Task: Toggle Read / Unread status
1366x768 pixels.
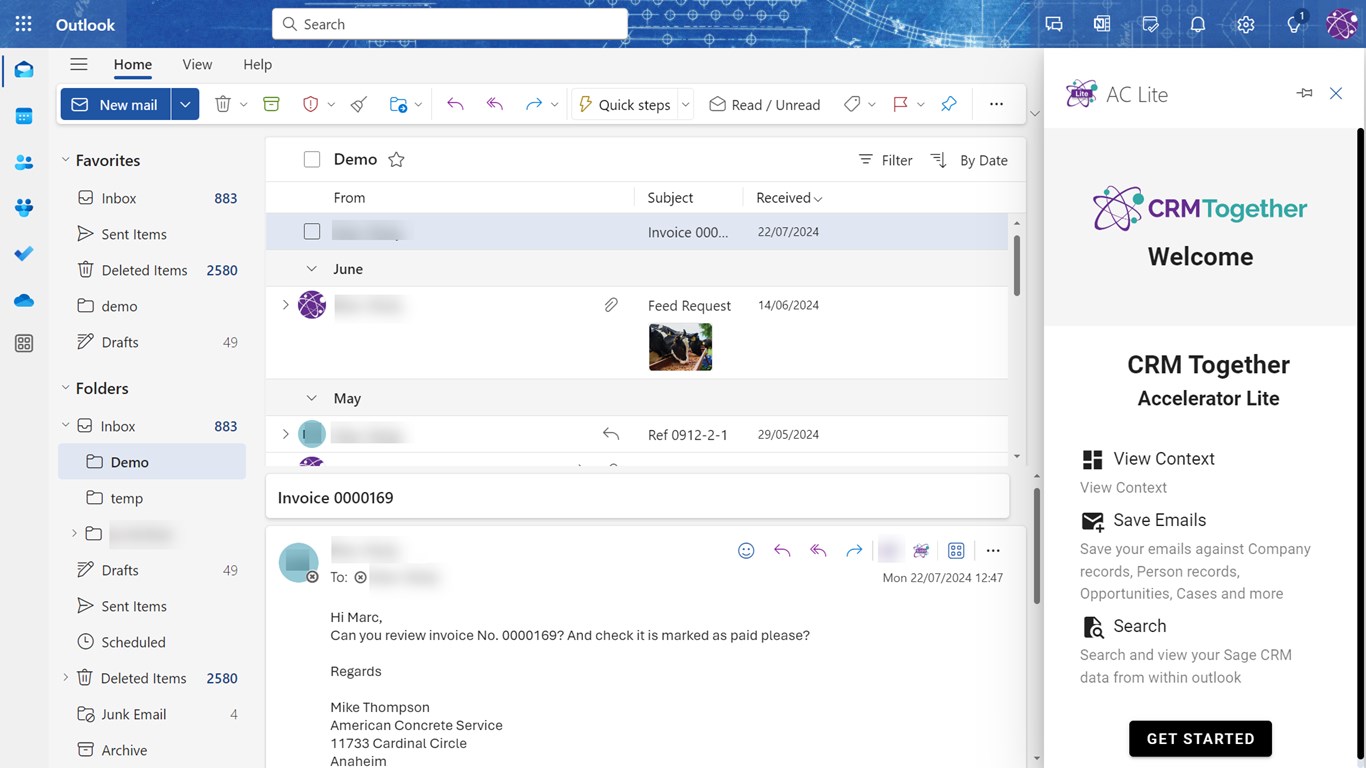Action: [x=765, y=104]
